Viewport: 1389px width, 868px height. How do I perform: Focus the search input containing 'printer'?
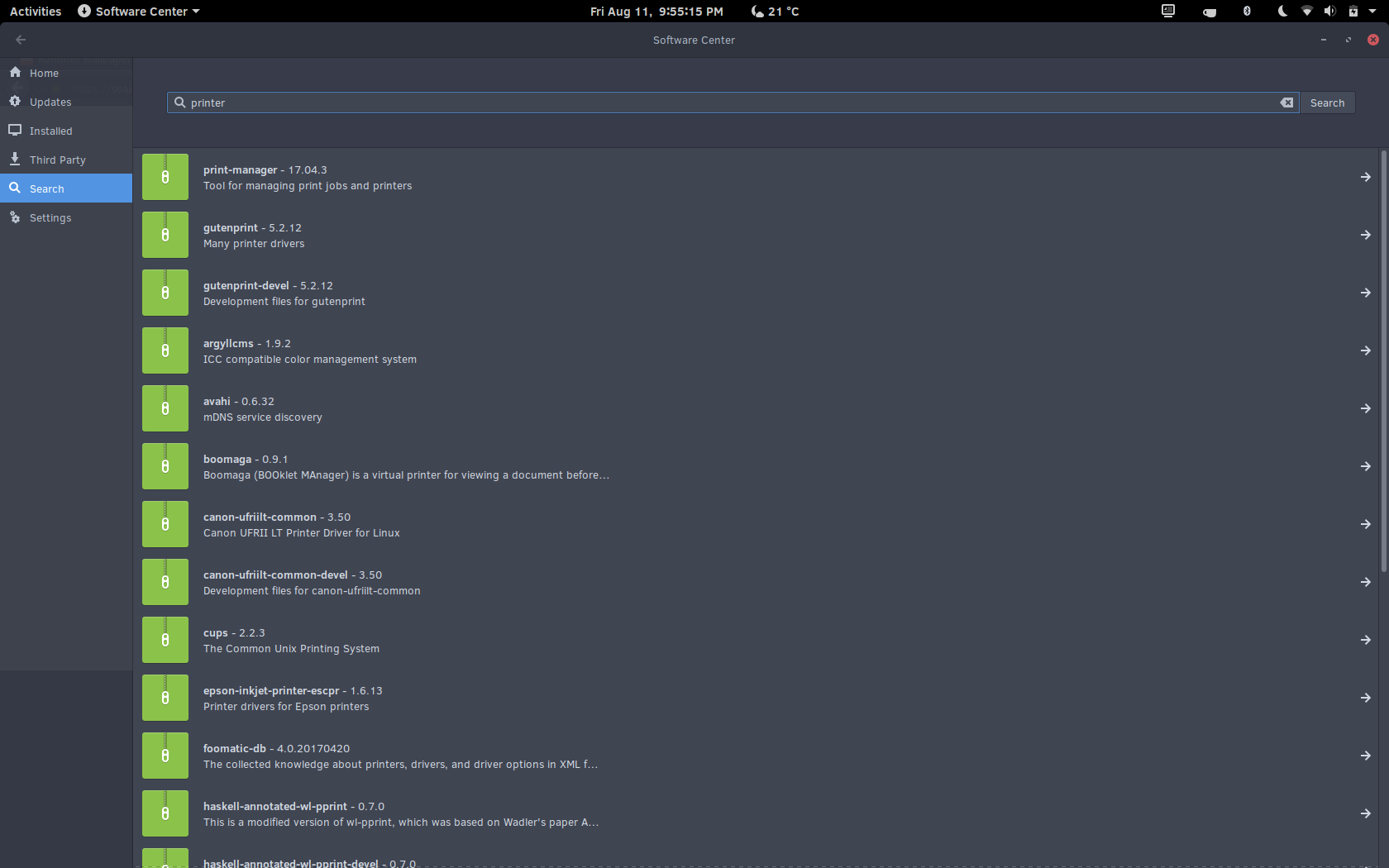(733, 103)
